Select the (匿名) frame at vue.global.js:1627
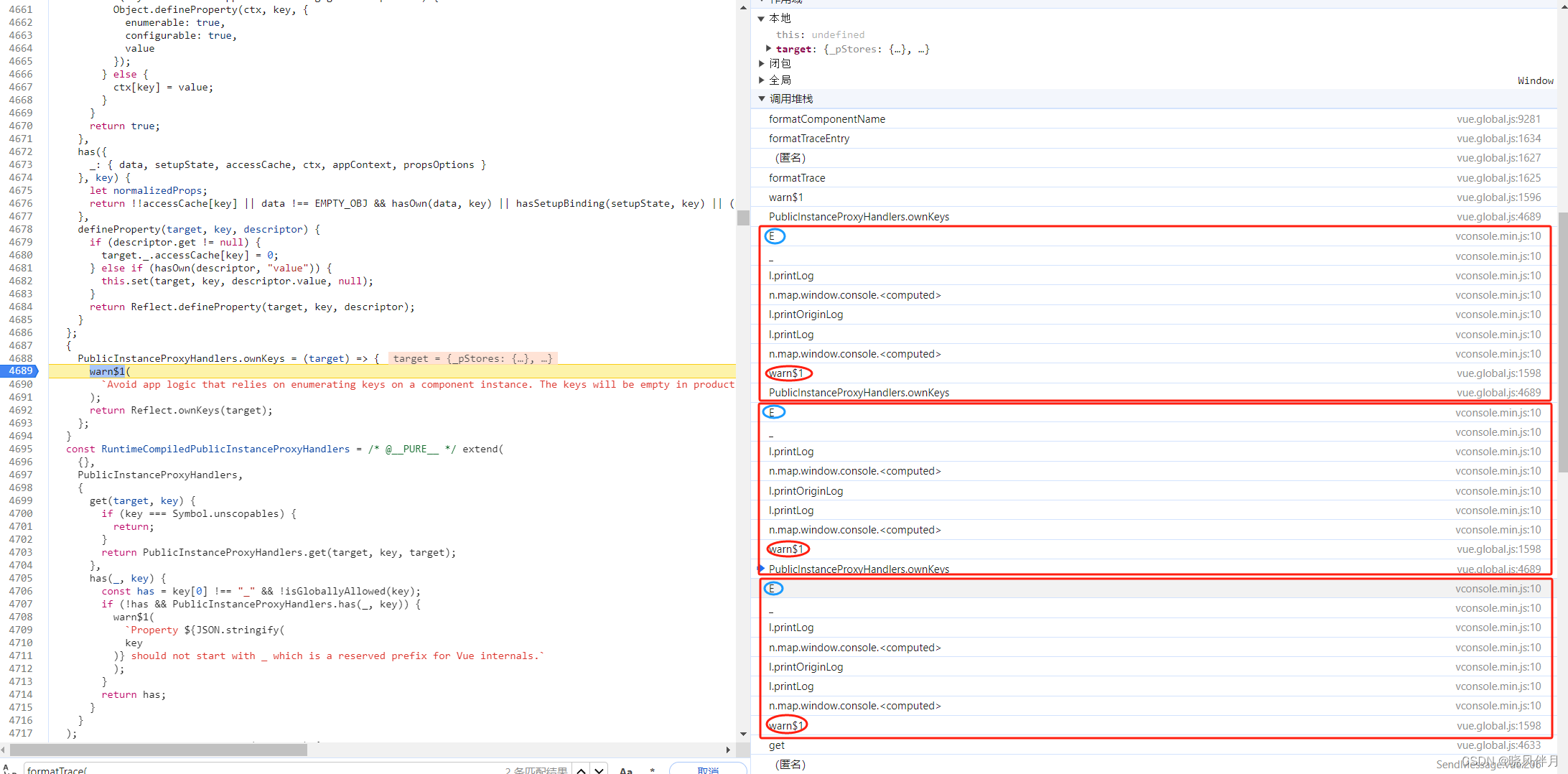 pos(1154,158)
